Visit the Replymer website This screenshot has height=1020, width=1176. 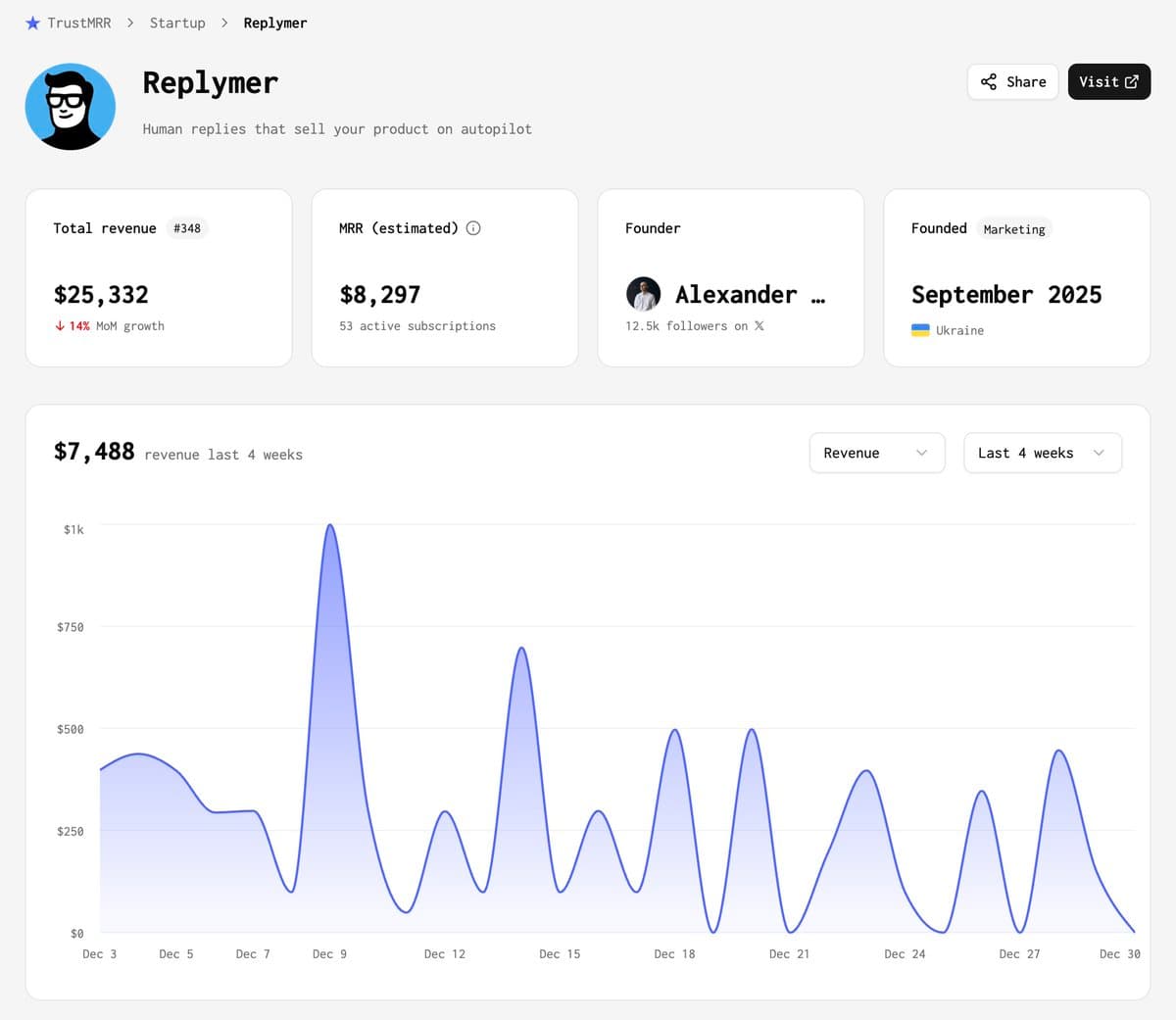1108,81
